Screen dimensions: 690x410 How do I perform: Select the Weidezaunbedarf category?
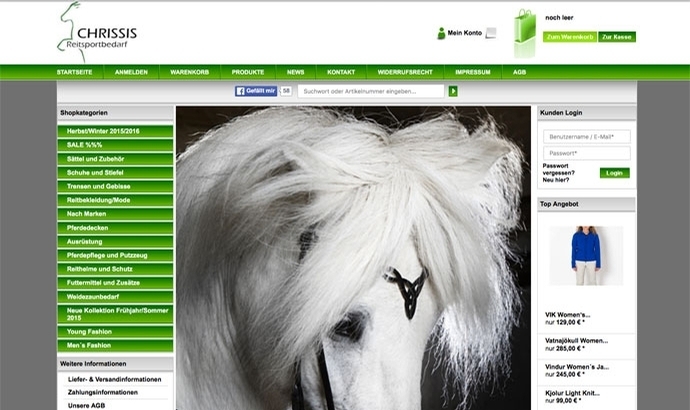tap(115, 297)
